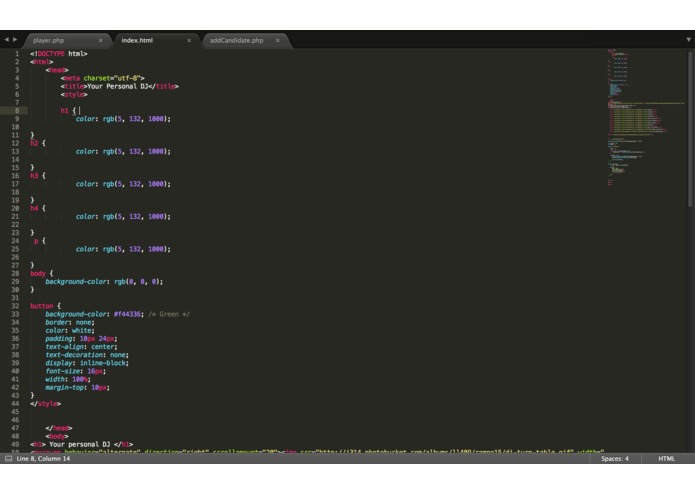Click the body selector
695x494 pixels.
click(x=38, y=273)
